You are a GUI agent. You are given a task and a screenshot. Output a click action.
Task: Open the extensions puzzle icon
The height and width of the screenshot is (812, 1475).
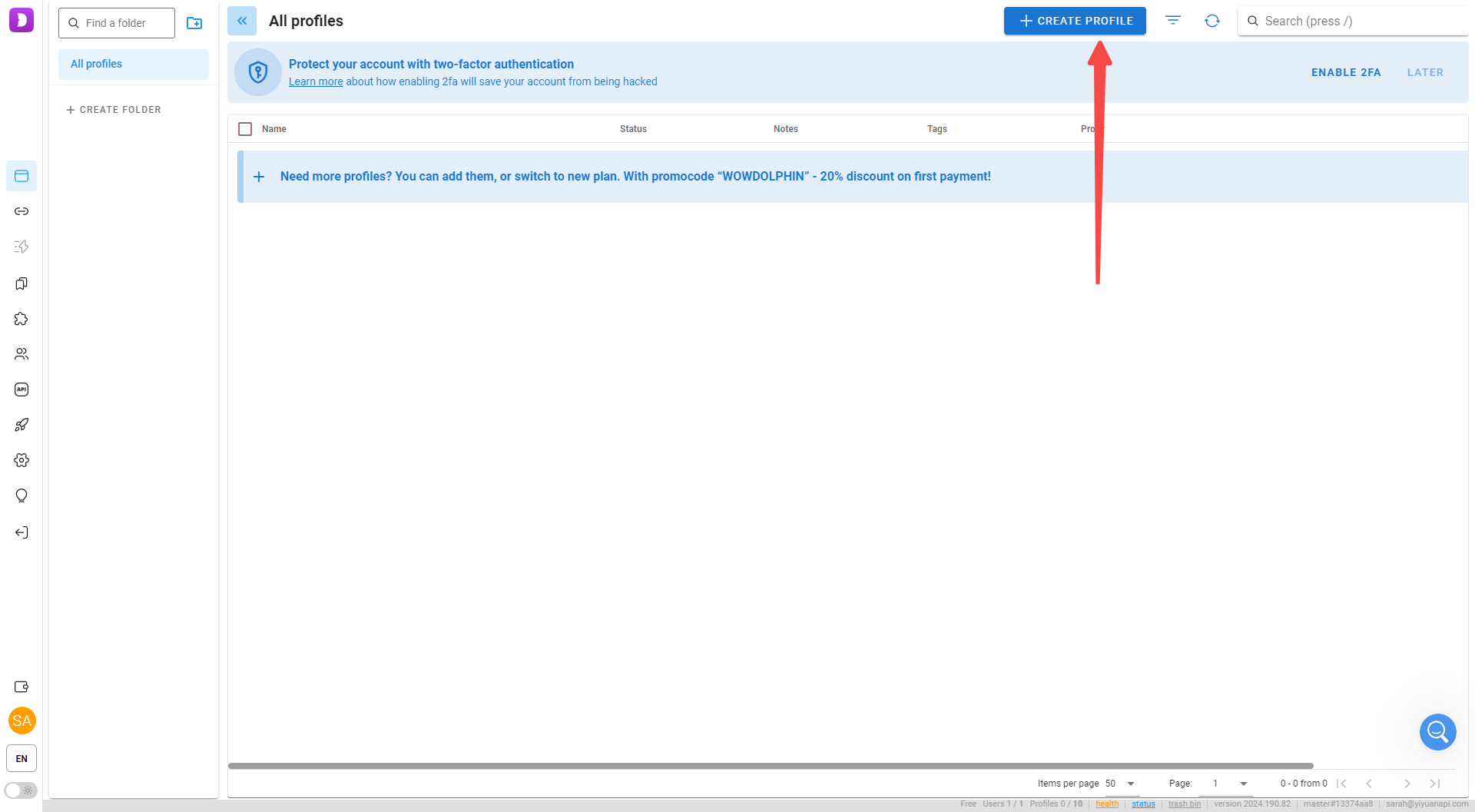coord(22,319)
